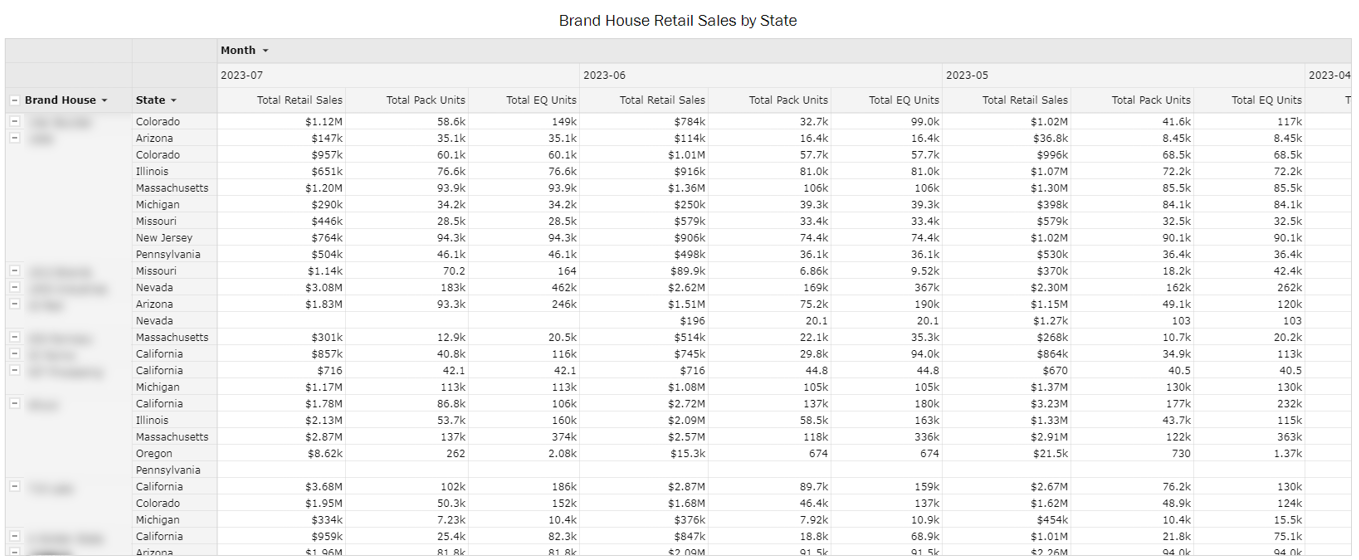The width and height of the screenshot is (1359, 560).
Task: Collapse the brand group on the California $857k row
Action: [15, 354]
